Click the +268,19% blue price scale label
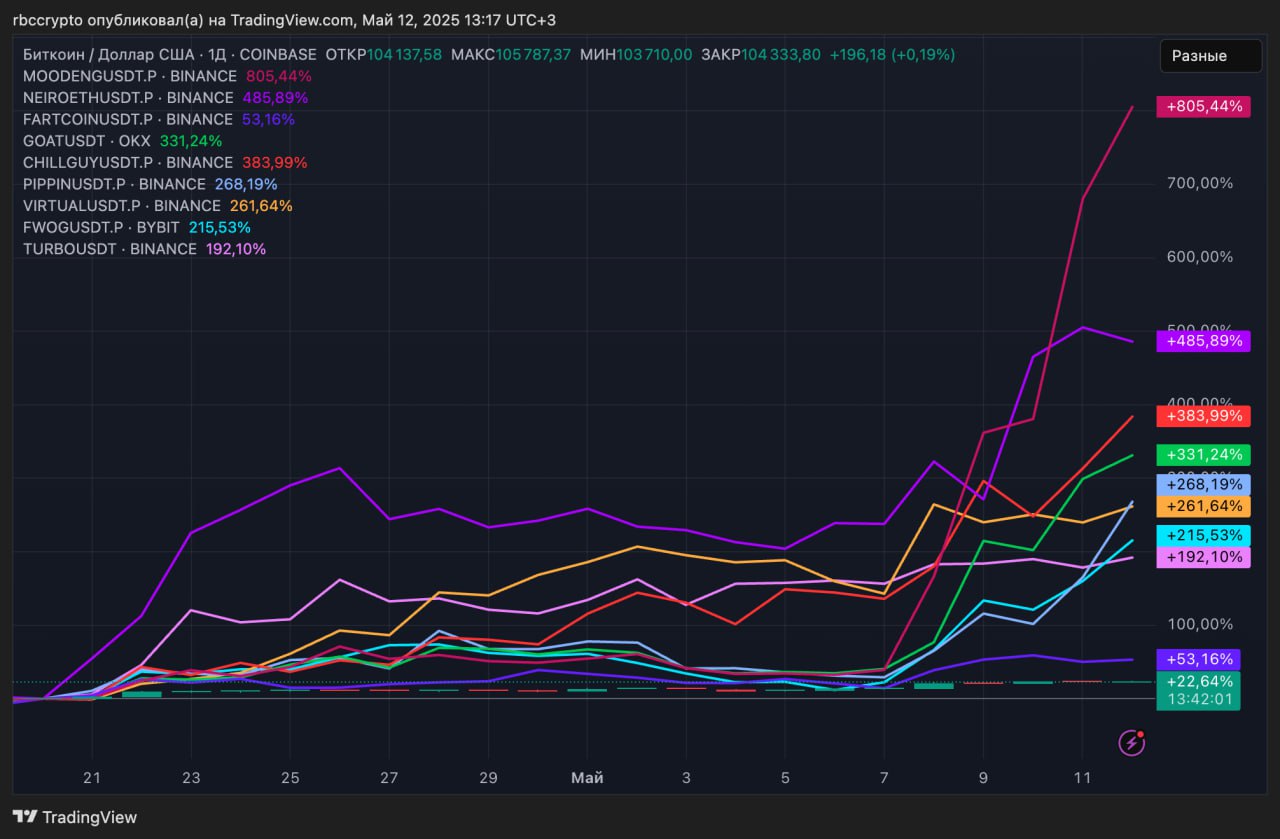Image resolution: width=1280 pixels, height=839 pixels. pyautogui.click(x=1203, y=484)
